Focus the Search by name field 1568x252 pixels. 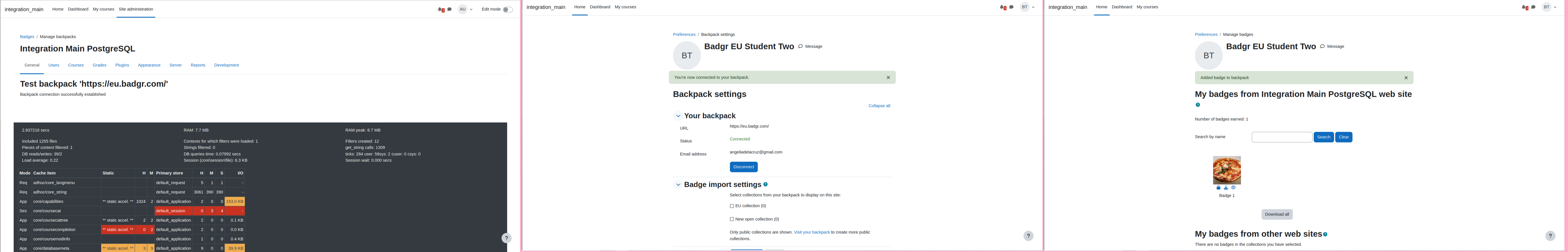pyautogui.click(x=1282, y=137)
